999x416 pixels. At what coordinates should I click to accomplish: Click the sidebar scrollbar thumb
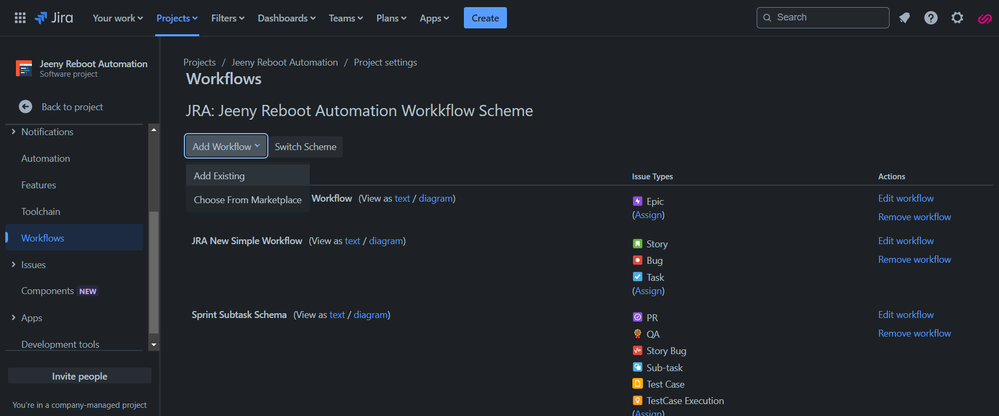(154, 273)
